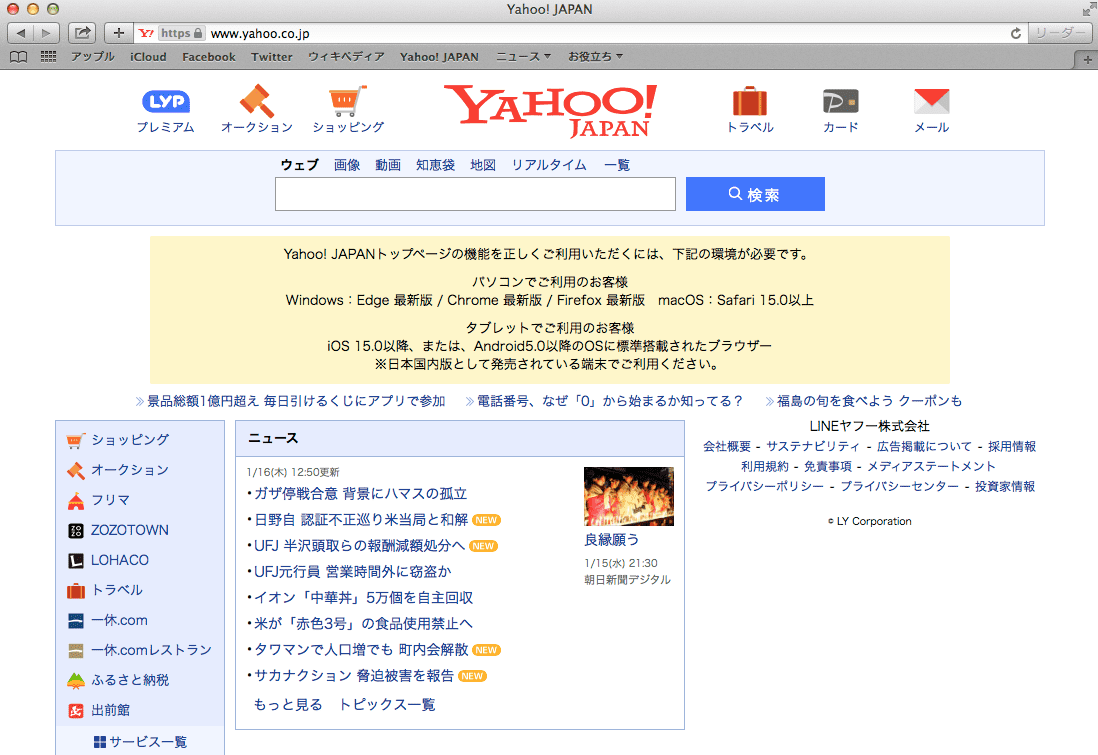Open the 福島の旬を食べよう promo link
This screenshot has height=755, width=1098.
[869, 401]
